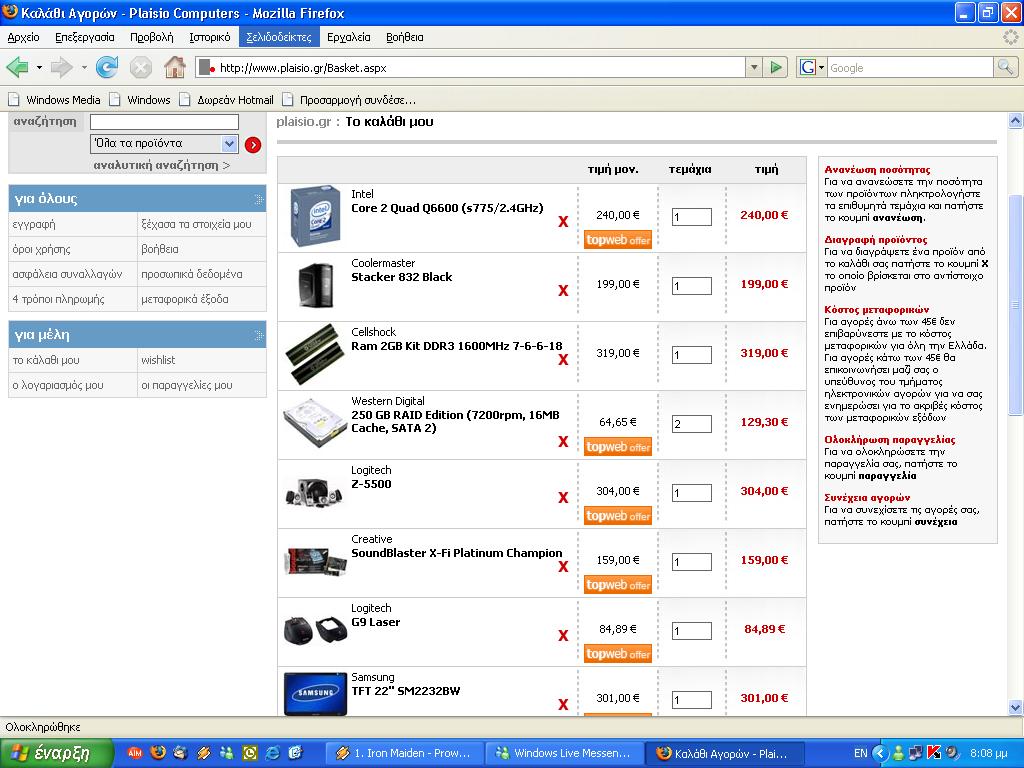
Task: Open the Forward button history dropdown arrow
Action: click(x=84, y=67)
